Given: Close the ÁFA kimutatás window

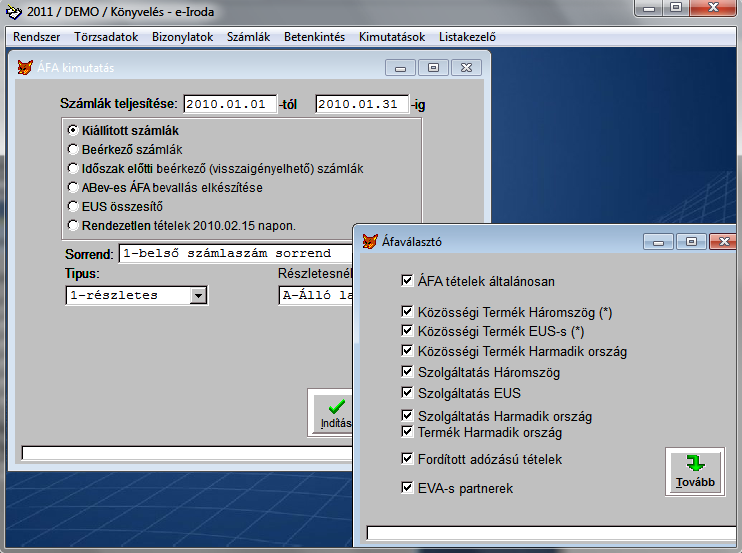Looking at the screenshot, I should click(x=466, y=68).
